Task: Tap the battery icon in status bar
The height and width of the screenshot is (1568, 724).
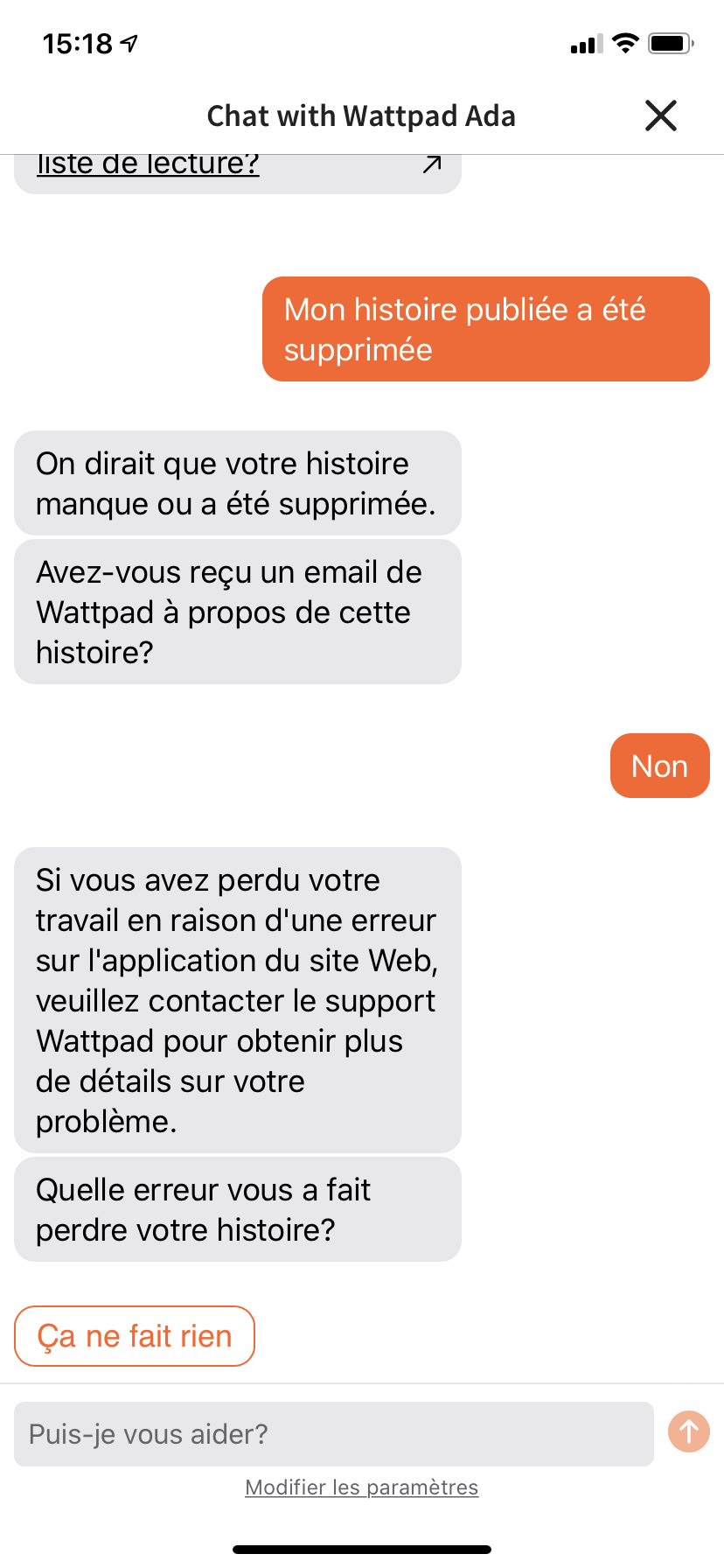Action: [x=671, y=43]
